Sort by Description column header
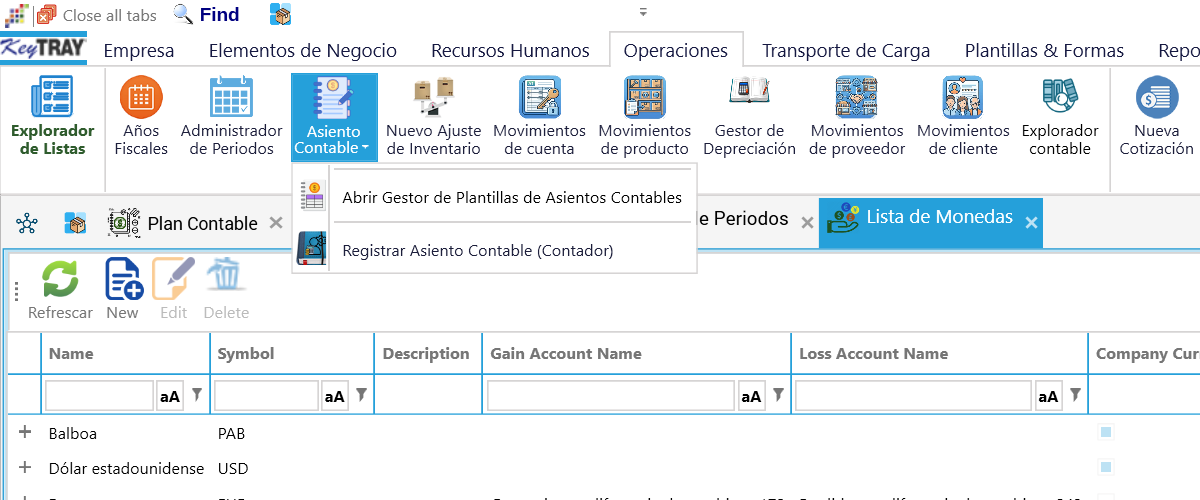Viewport: 1200px width, 500px height. 428,354
